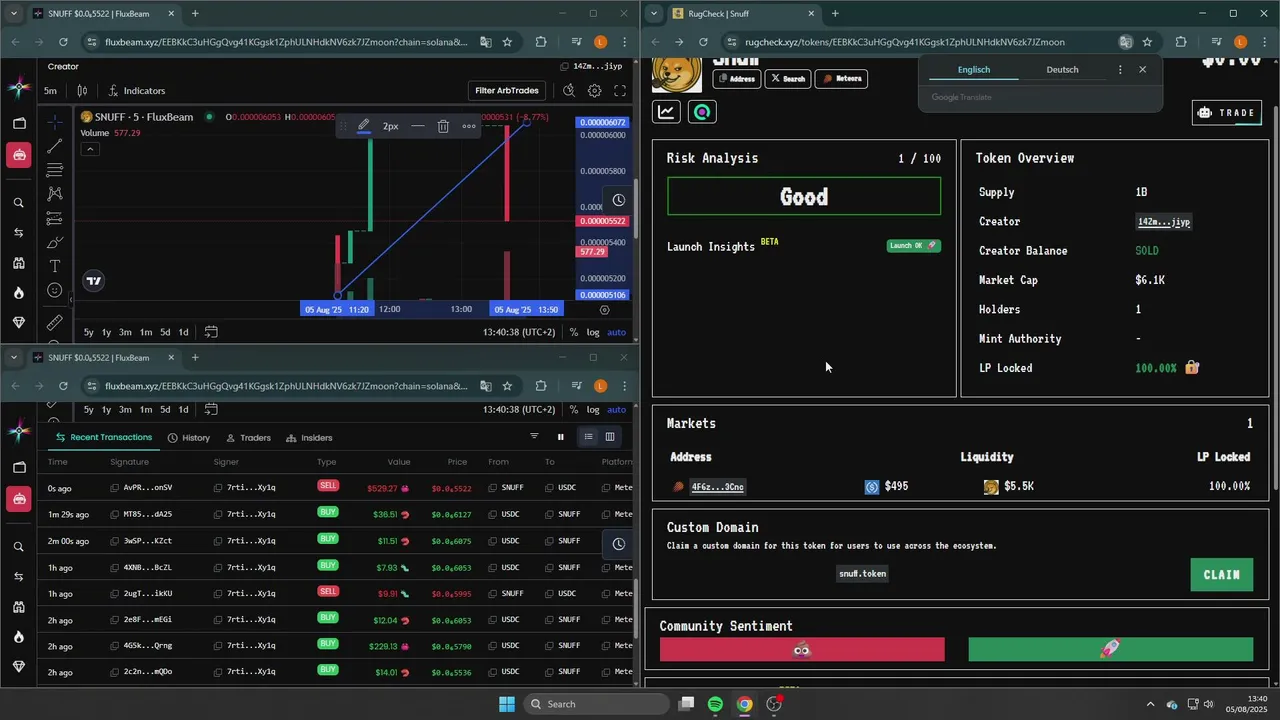The height and width of the screenshot is (720, 1280).
Task: Open search in lower FluxBeam sidebar
Action: [19, 547]
